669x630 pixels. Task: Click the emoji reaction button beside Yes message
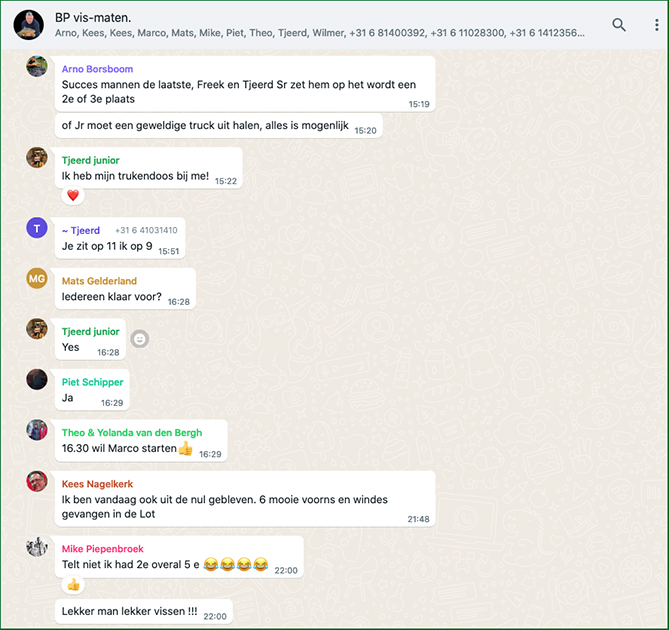coord(139,339)
